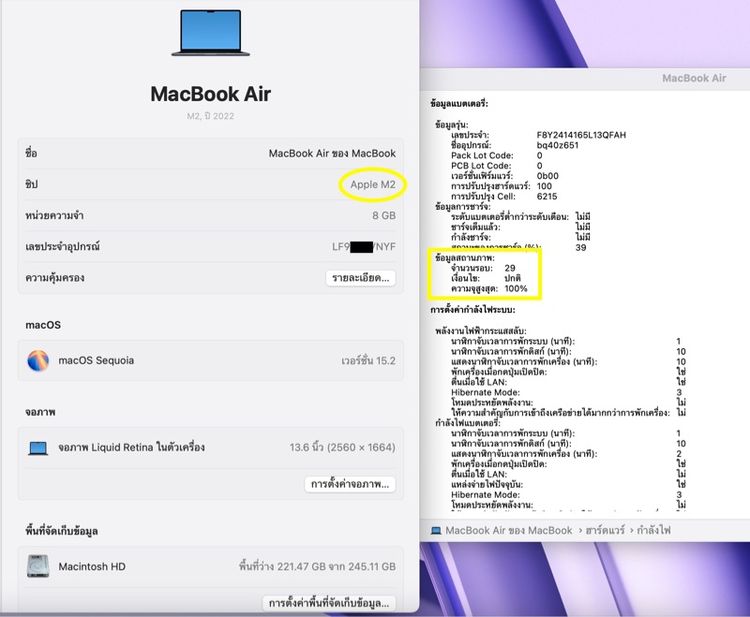Image resolution: width=750 pixels, height=617 pixels.
Task: Click laptop icon in System Information path bar
Action: 436,530
